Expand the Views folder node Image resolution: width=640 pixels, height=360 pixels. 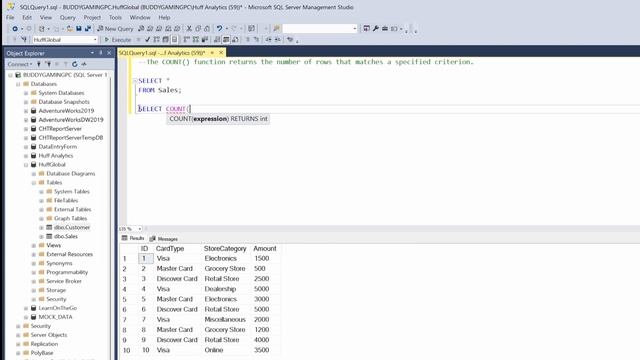click(x=34, y=246)
